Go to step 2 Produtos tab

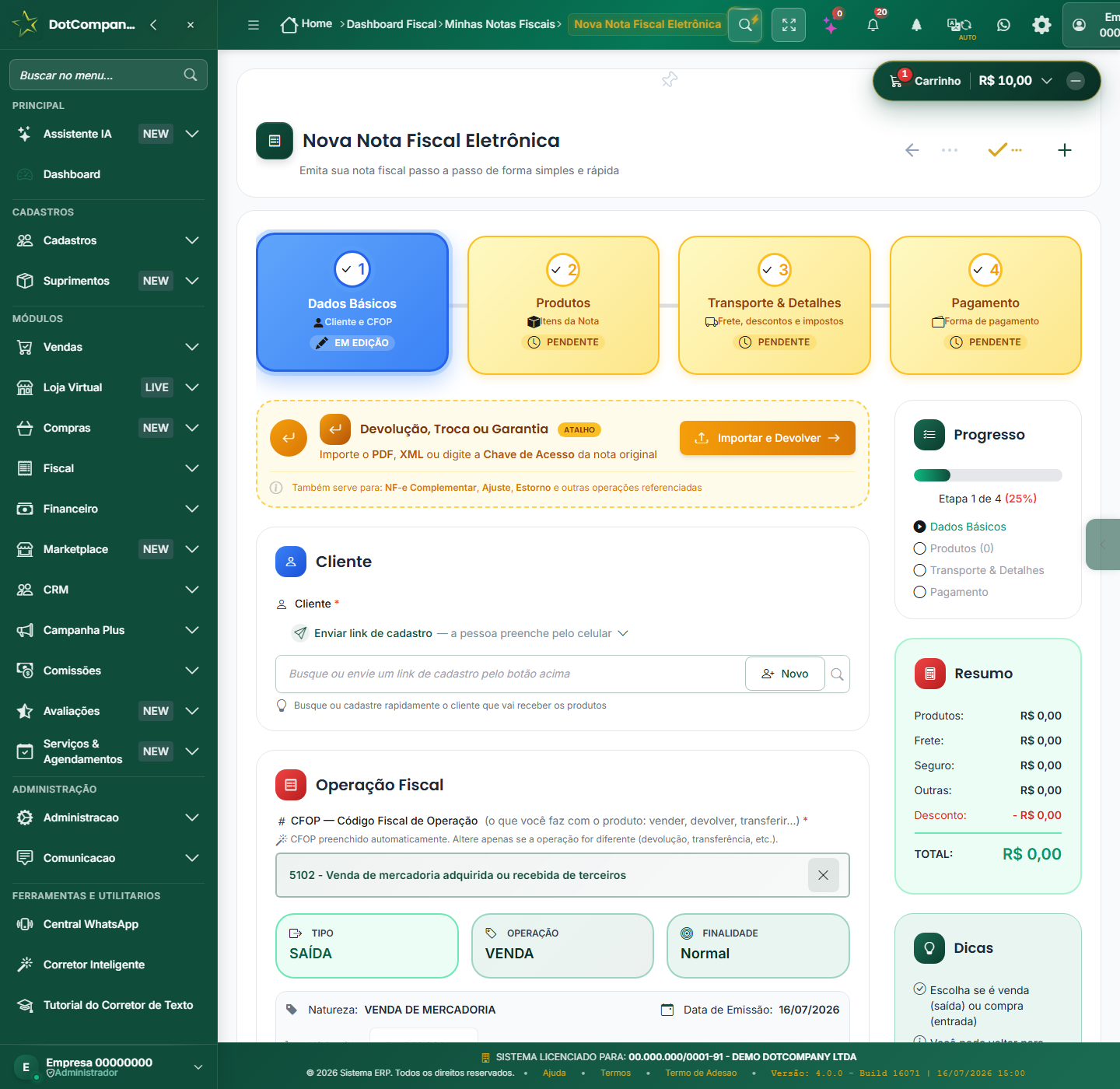coord(563,305)
